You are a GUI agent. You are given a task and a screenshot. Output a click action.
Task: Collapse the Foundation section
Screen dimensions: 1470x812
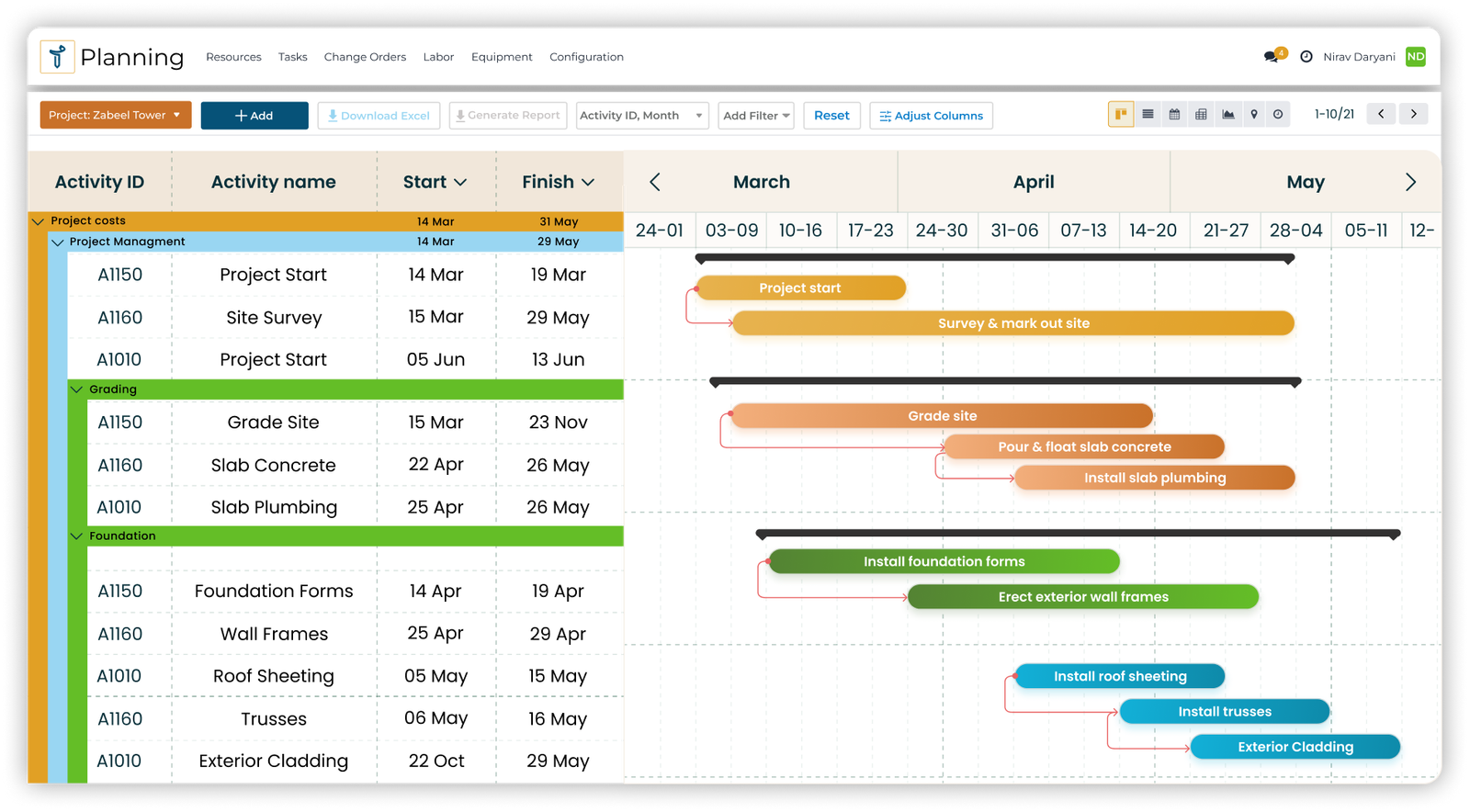[x=77, y=536]
